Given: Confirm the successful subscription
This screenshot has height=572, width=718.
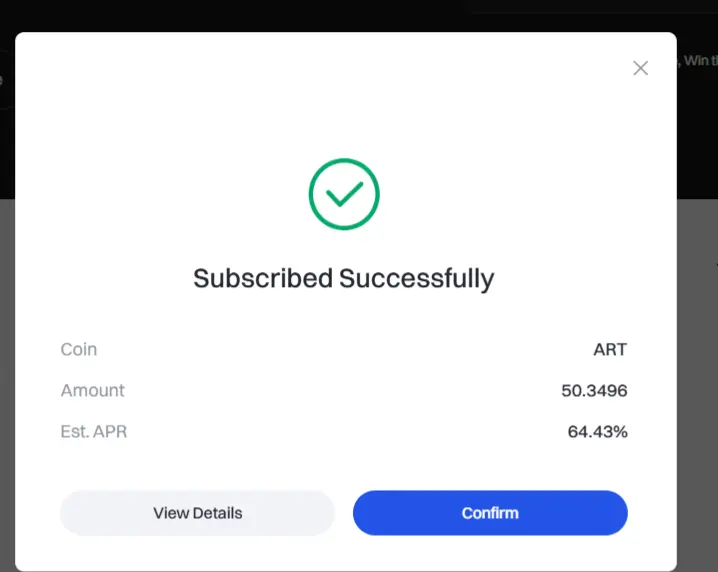Looking at the screenshot, I should click(x=490, y=513).
